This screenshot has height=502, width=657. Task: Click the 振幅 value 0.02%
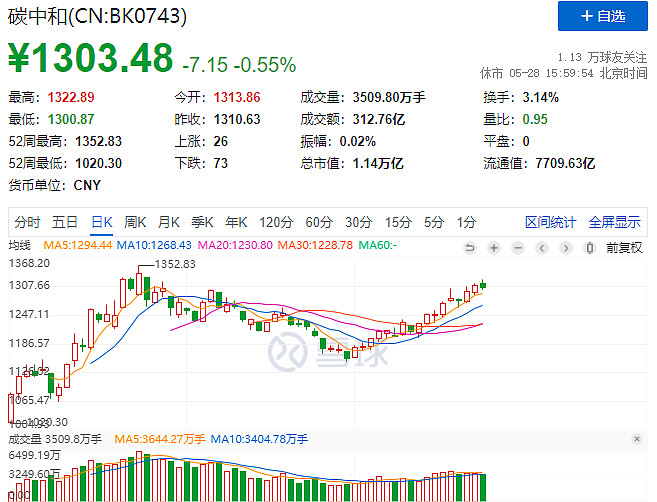point(357,141)
